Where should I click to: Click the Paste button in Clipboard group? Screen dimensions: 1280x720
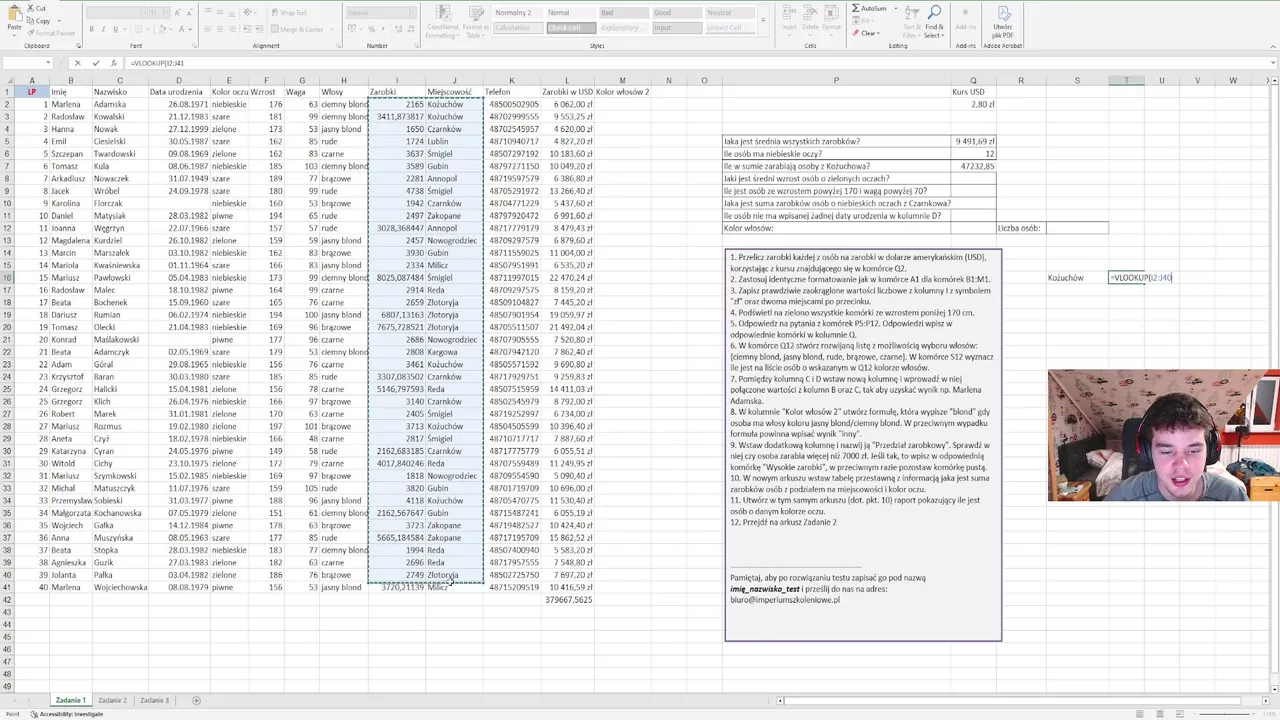point(14,18)
